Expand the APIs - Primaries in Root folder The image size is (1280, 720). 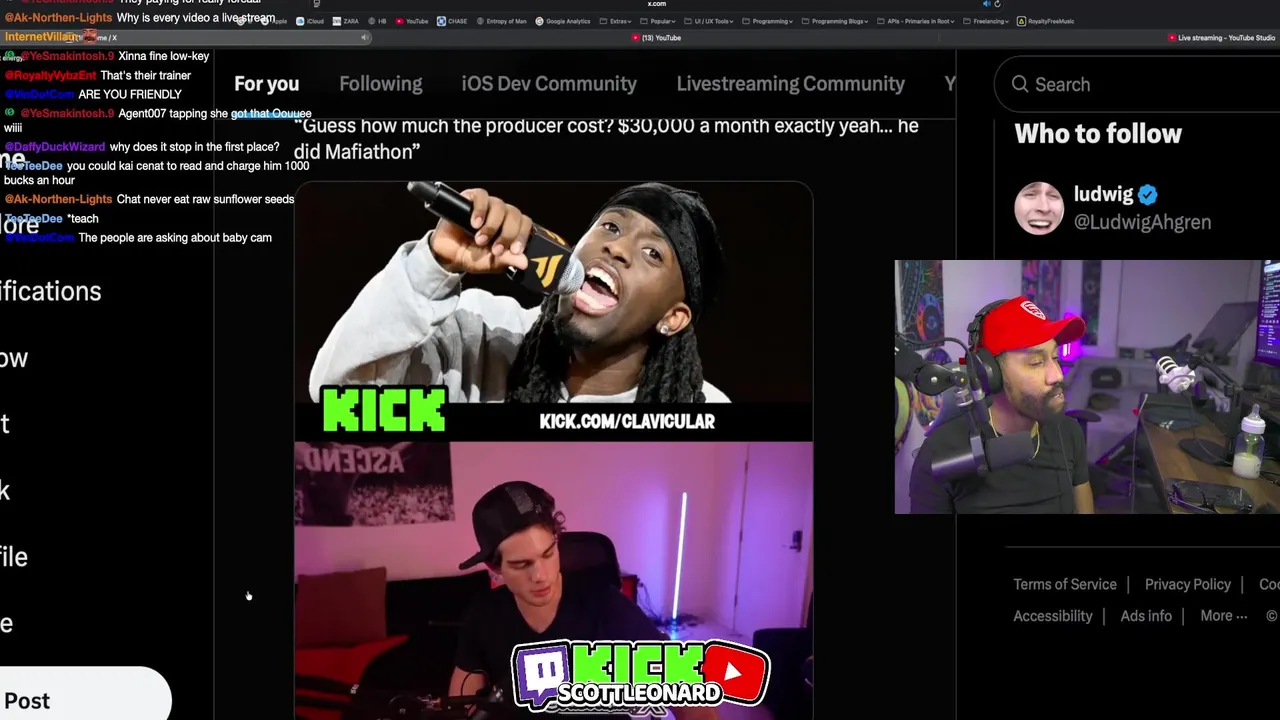(x=918, y=21)
